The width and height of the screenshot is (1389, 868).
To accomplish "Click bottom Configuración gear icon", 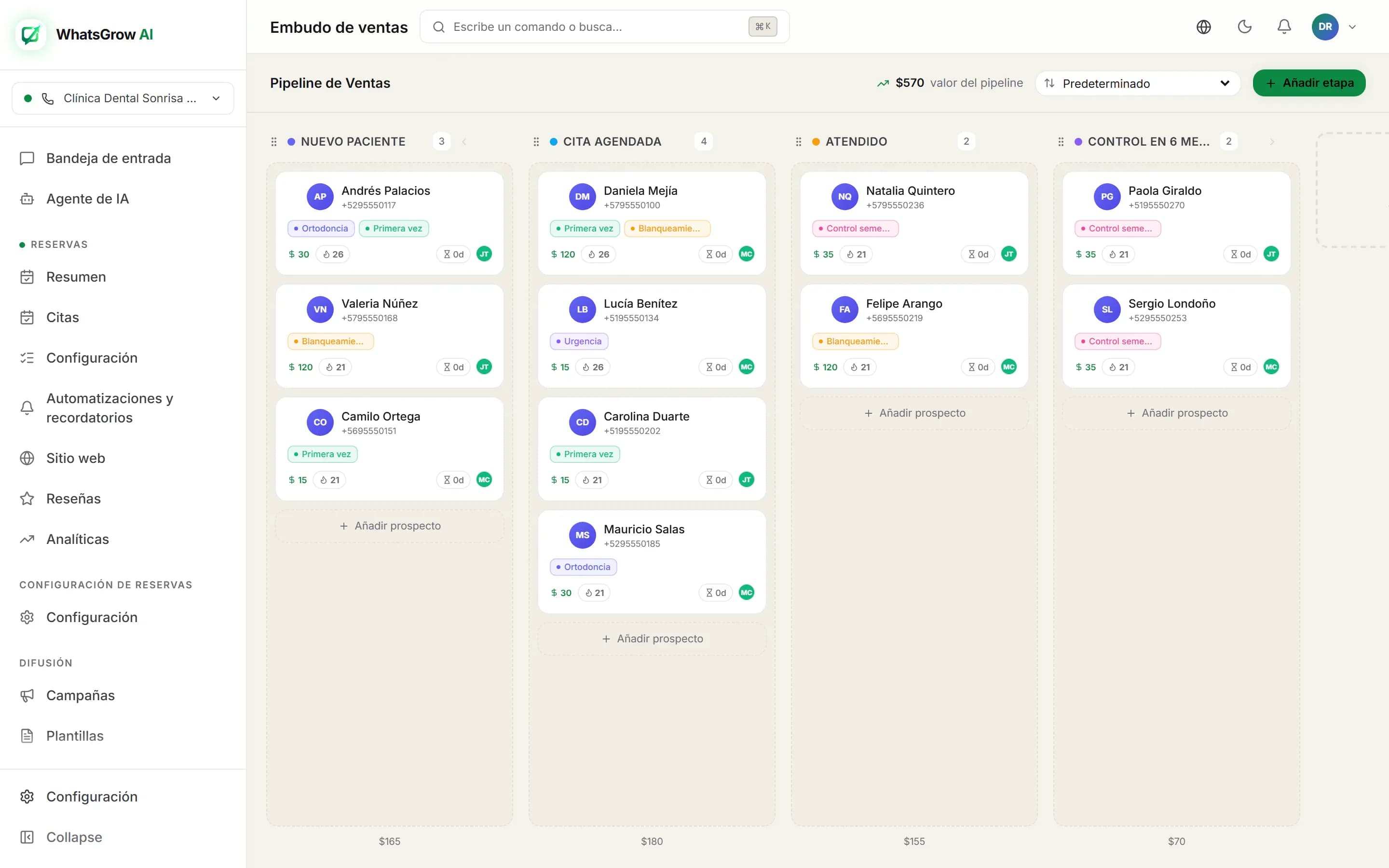I will tap(27, 797).
